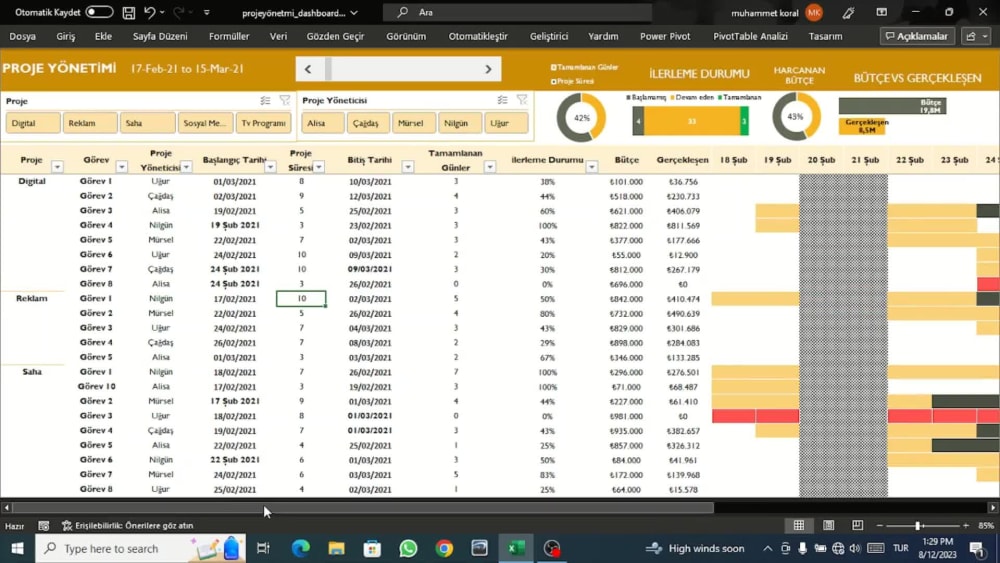Switch to Gözden Geçir tab
This screenshot has width=1000, height=563.
pos(335,36)
